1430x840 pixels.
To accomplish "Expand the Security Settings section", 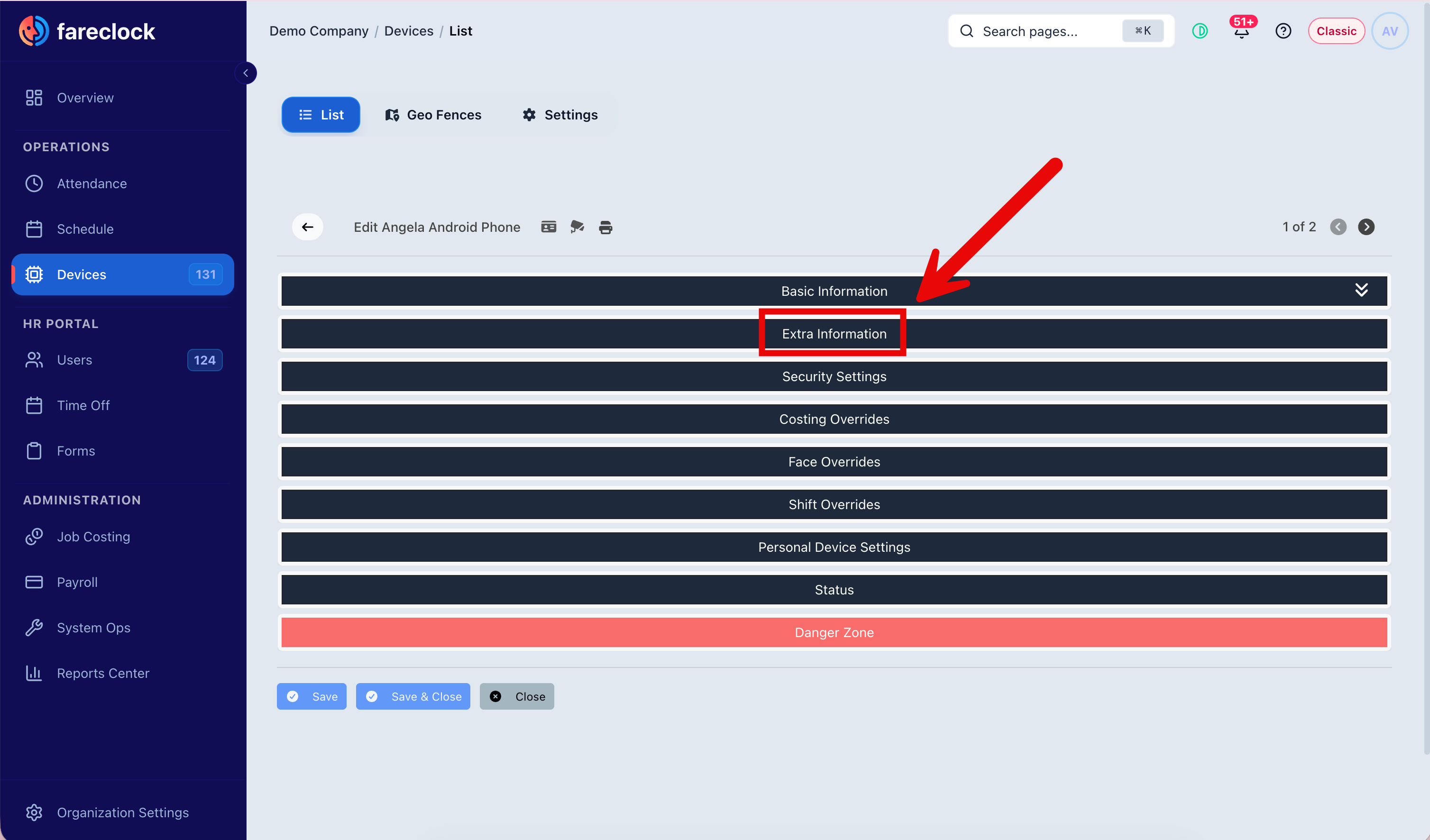I will [834, 376].
